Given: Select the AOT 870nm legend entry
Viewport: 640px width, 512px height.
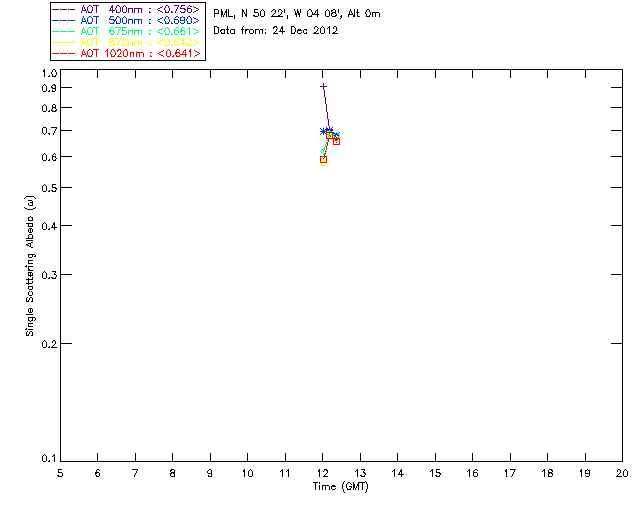Looking at the screenshot, I should 127,42.
